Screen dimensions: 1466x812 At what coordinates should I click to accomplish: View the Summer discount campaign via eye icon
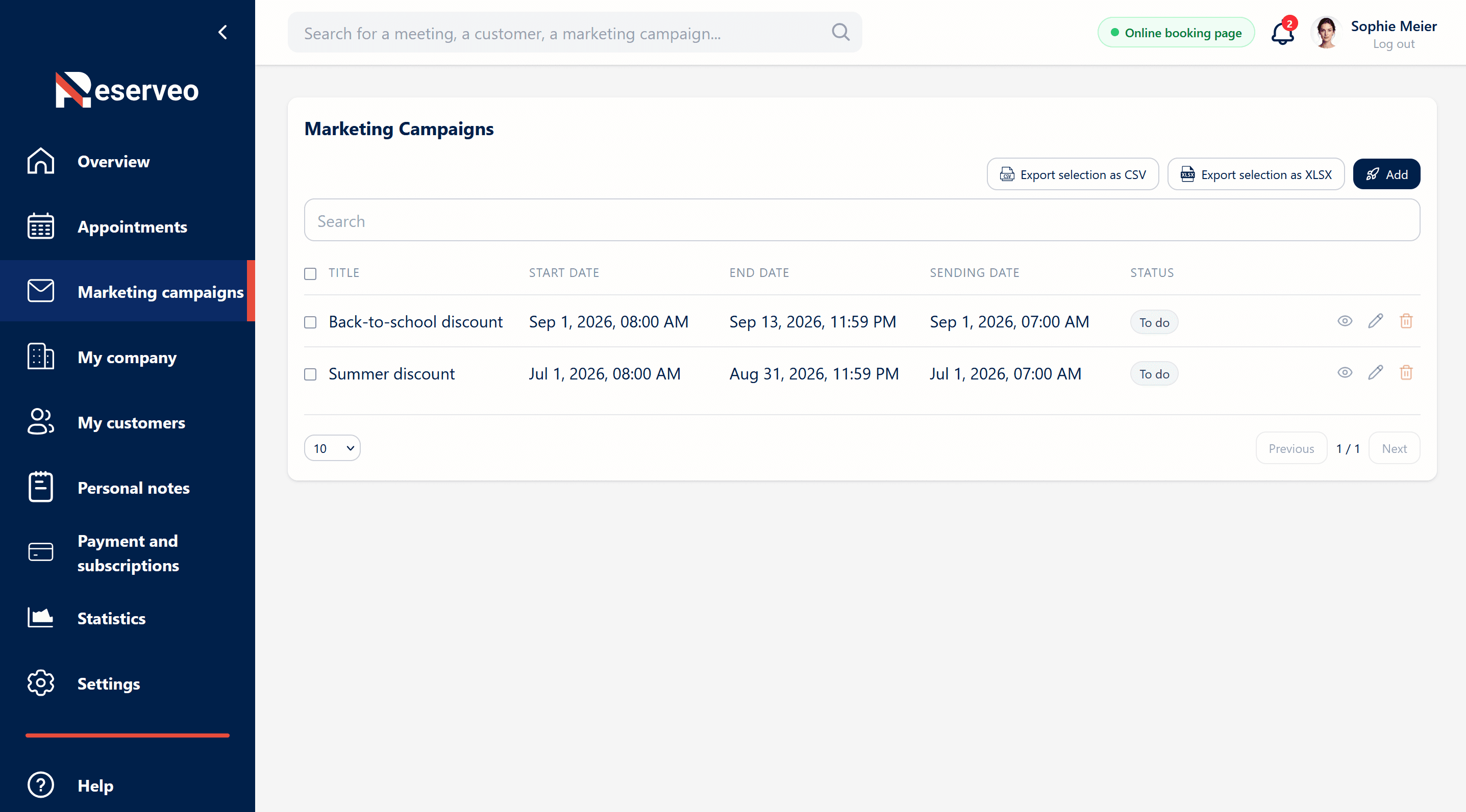(x=1345, y=373)
